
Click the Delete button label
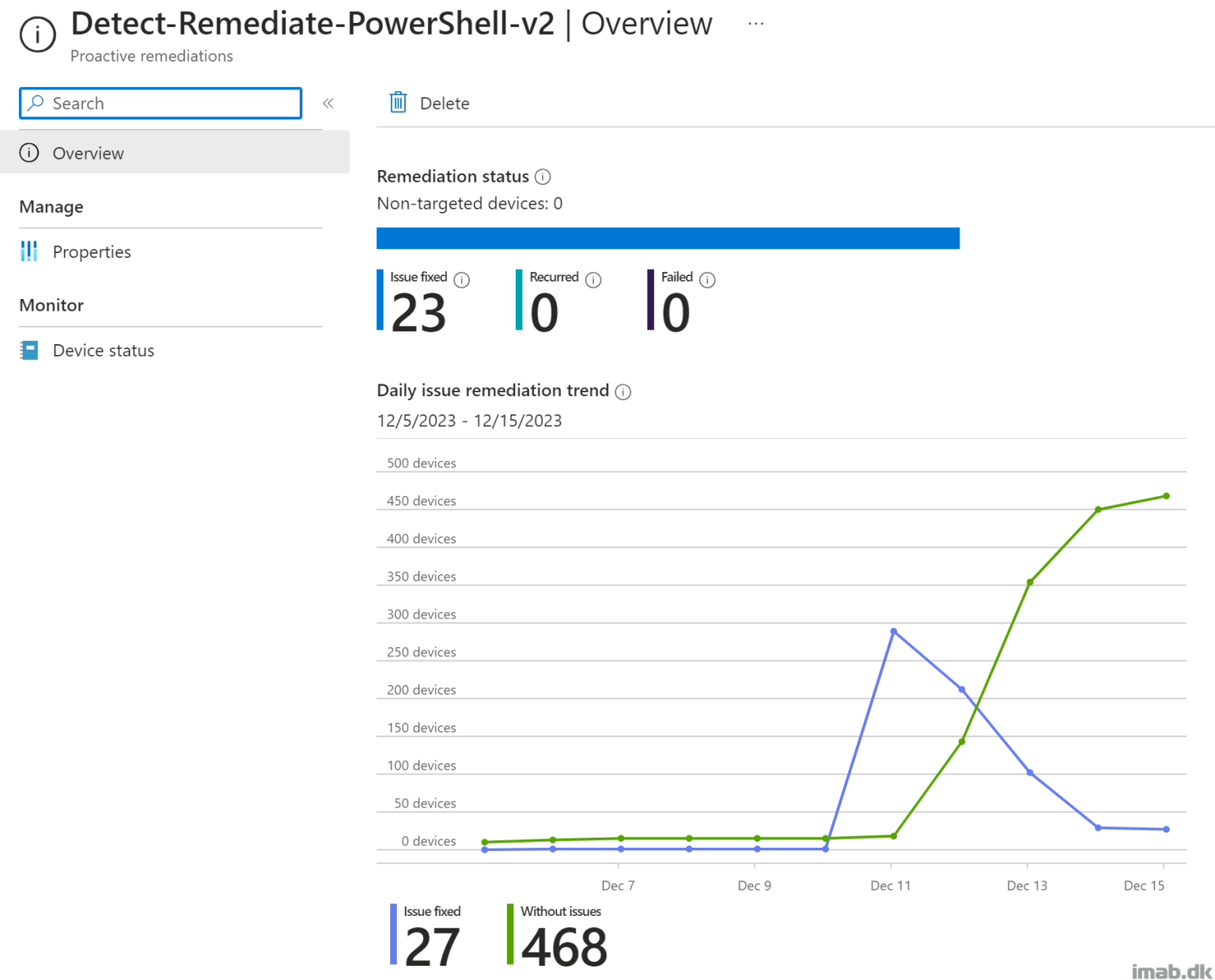445,103
